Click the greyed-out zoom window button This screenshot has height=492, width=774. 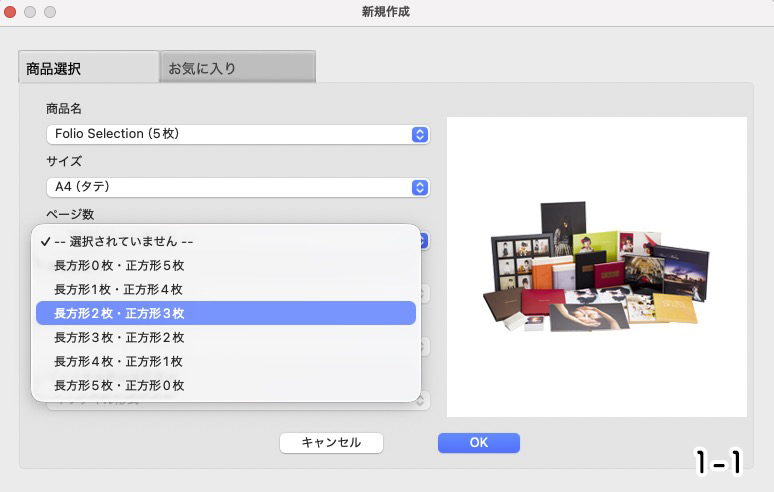(x=49, y=12)
